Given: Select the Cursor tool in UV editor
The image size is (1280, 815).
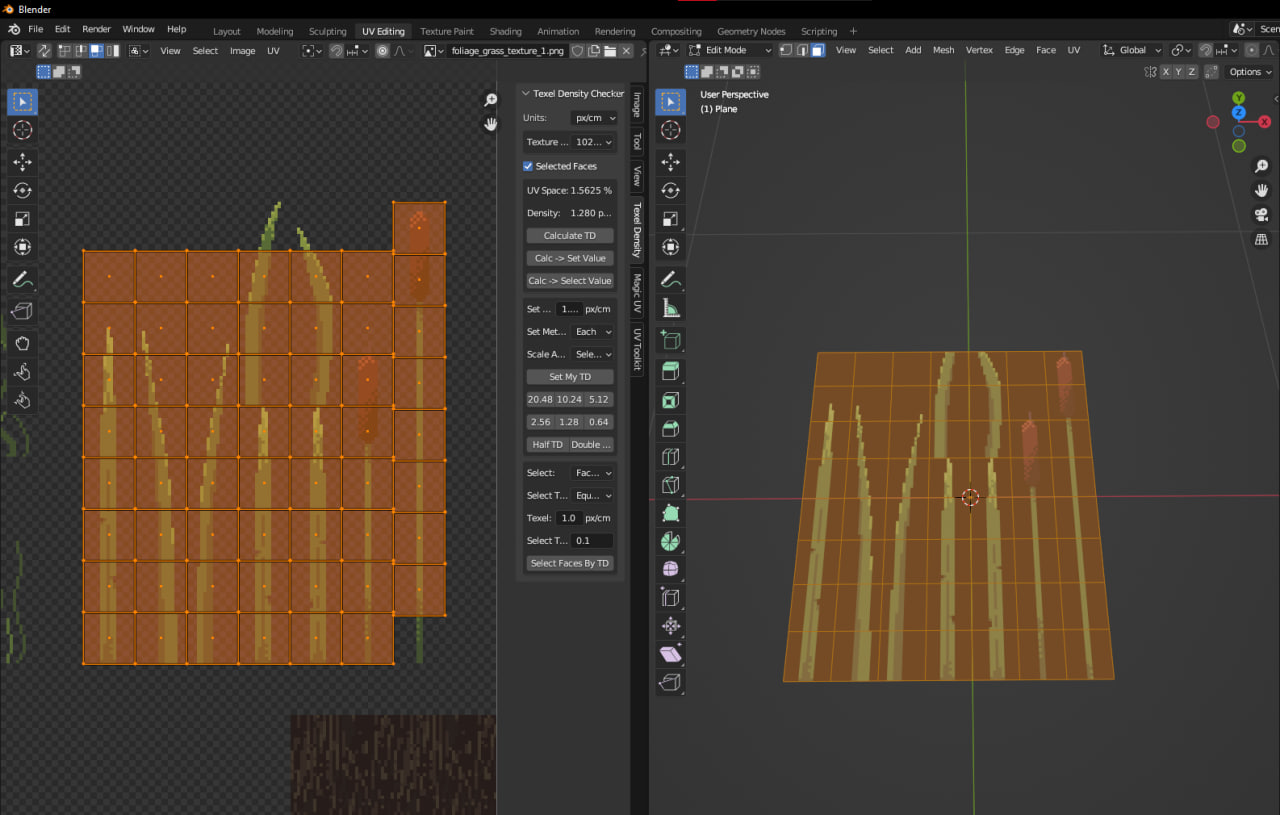Looking at the screenshot, I should (x=22, y=130).
